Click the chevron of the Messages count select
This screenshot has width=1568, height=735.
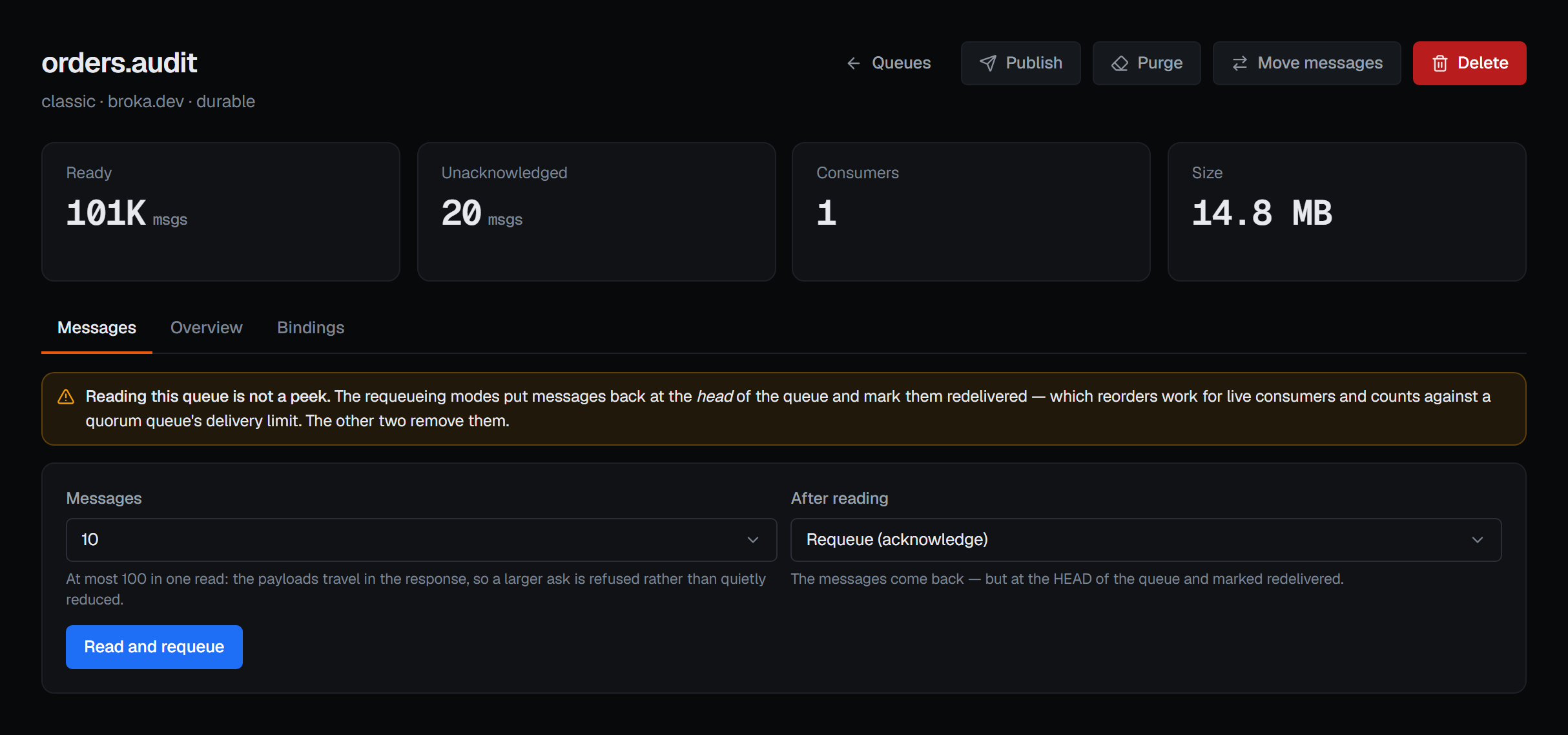tap(752, 540)
